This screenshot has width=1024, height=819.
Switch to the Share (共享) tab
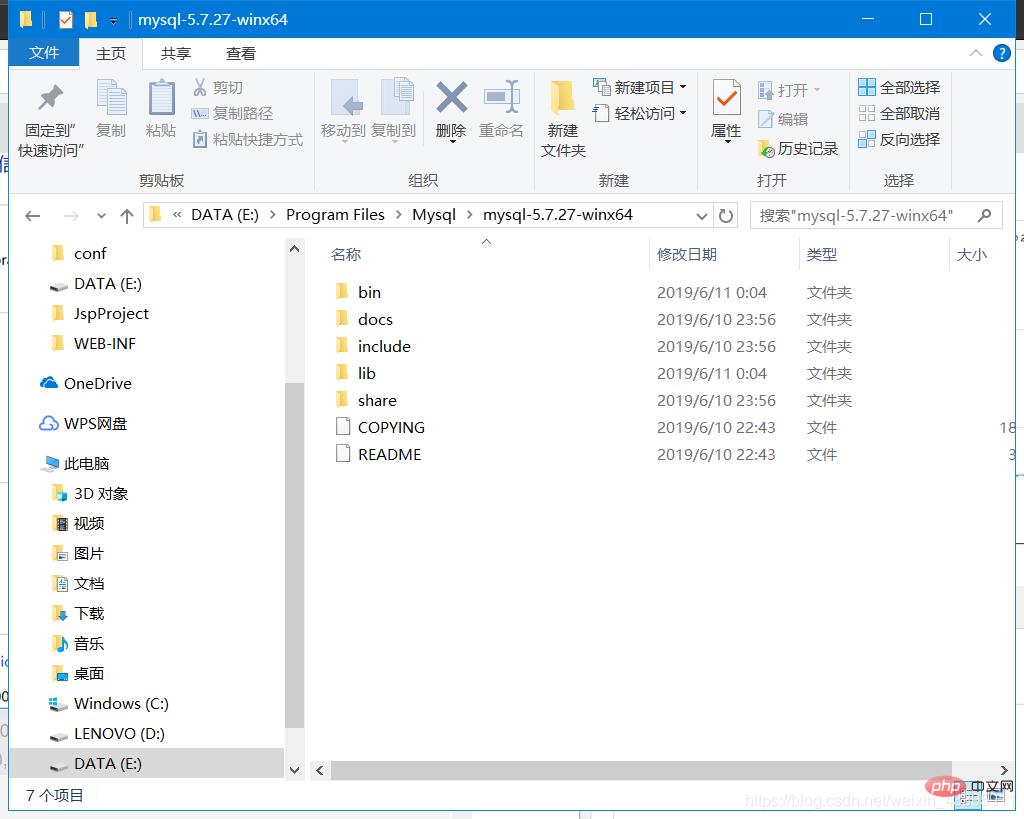pos(176,54)
